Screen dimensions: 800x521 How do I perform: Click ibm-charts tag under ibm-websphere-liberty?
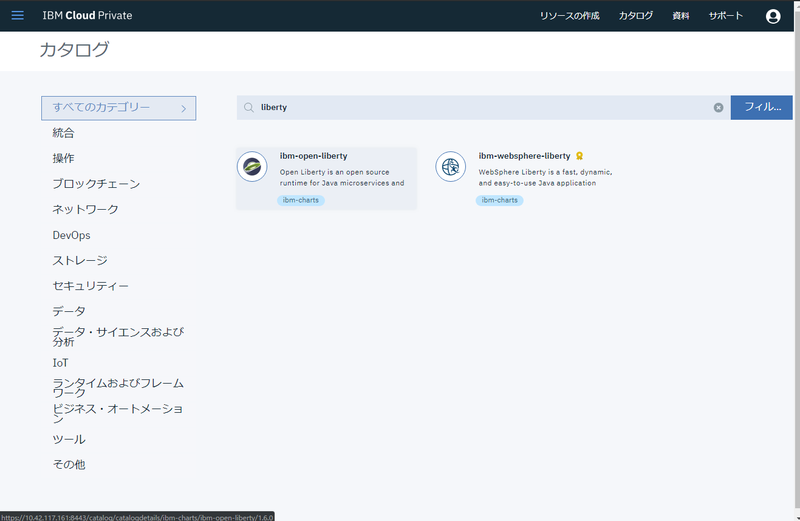pyautogui.click(x=499, y=200)
